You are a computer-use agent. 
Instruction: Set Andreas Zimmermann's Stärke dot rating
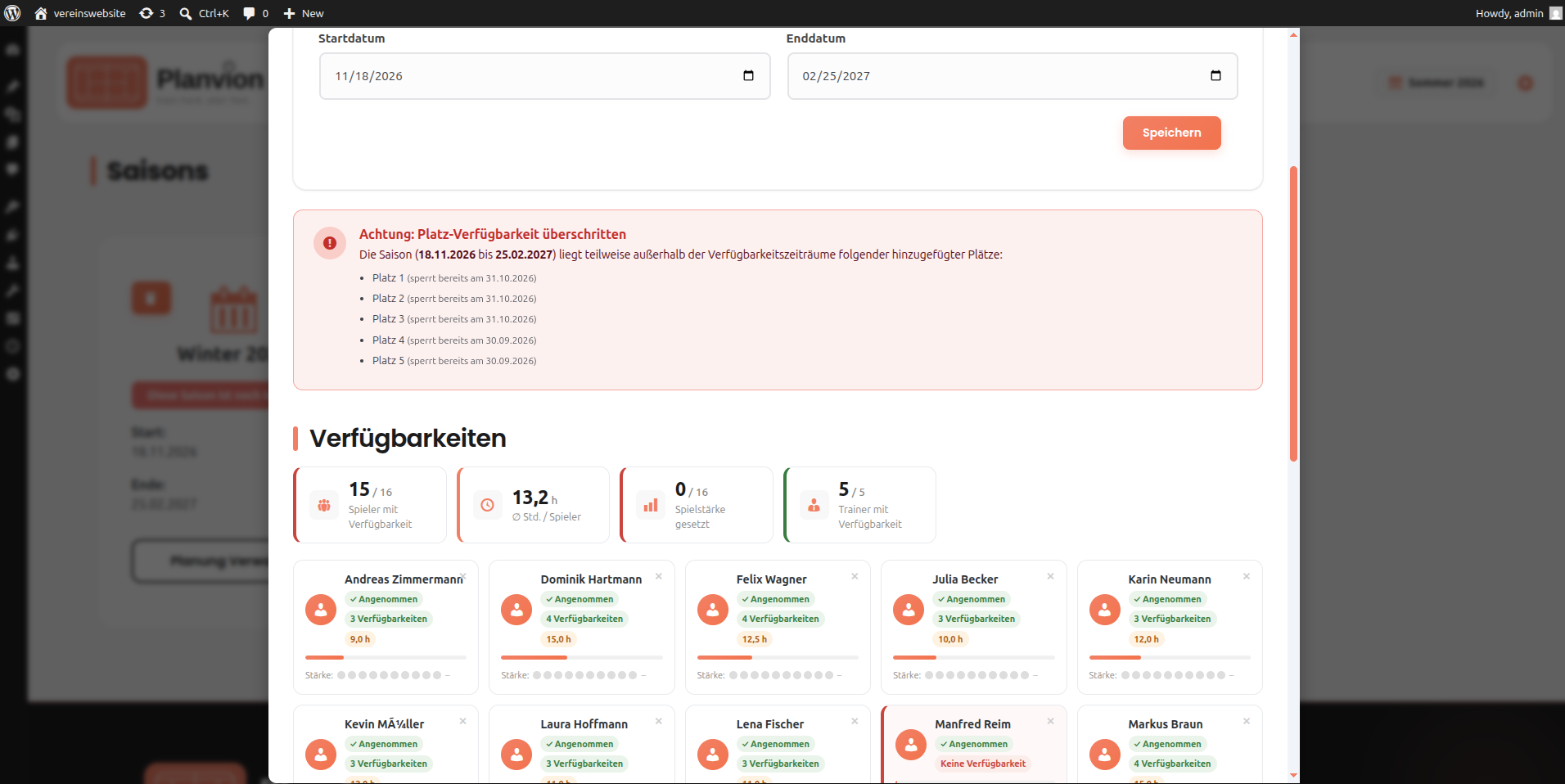[389, 675]
